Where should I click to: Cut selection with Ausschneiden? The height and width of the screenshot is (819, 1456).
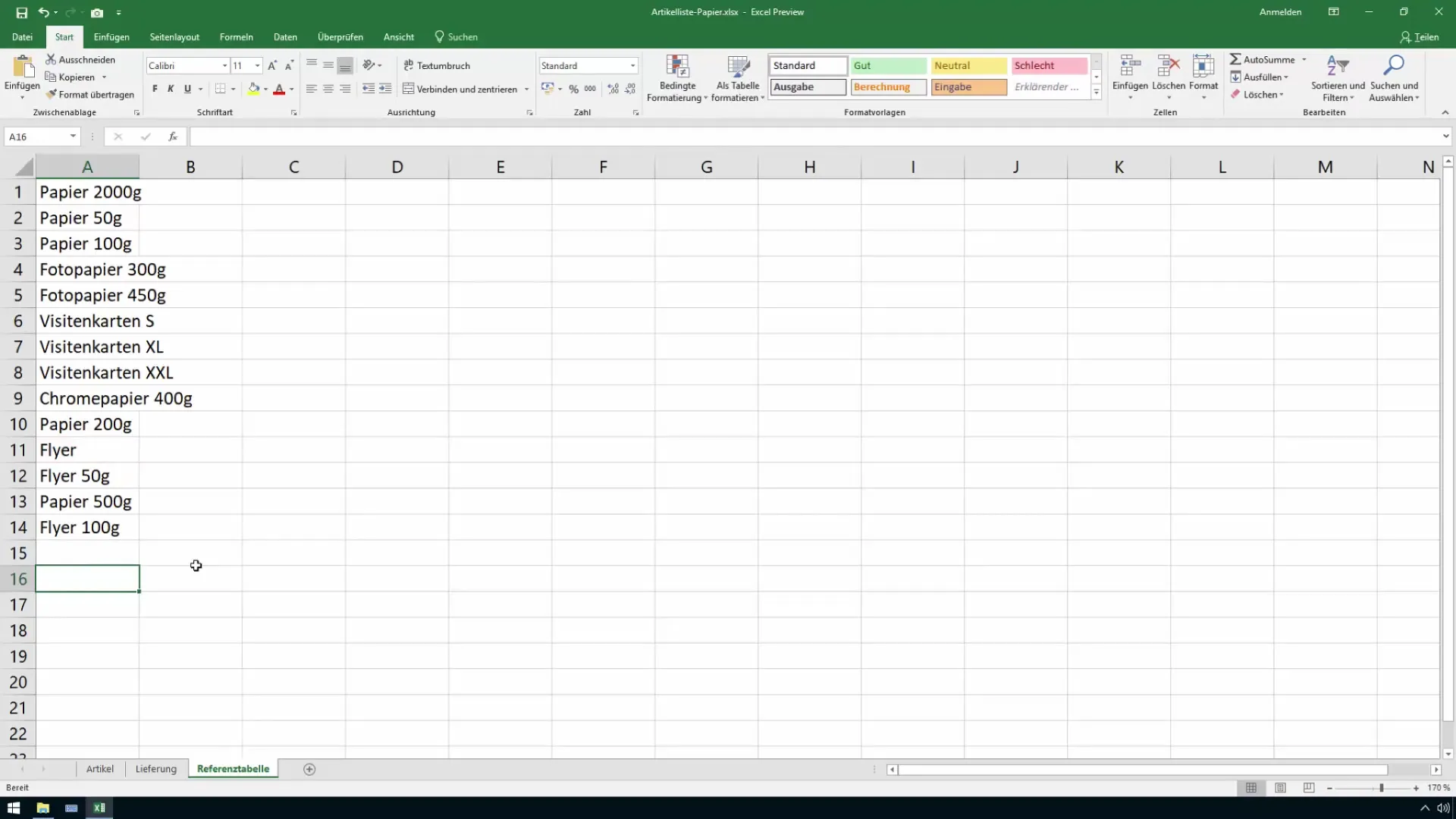click(x=80, y=59)
